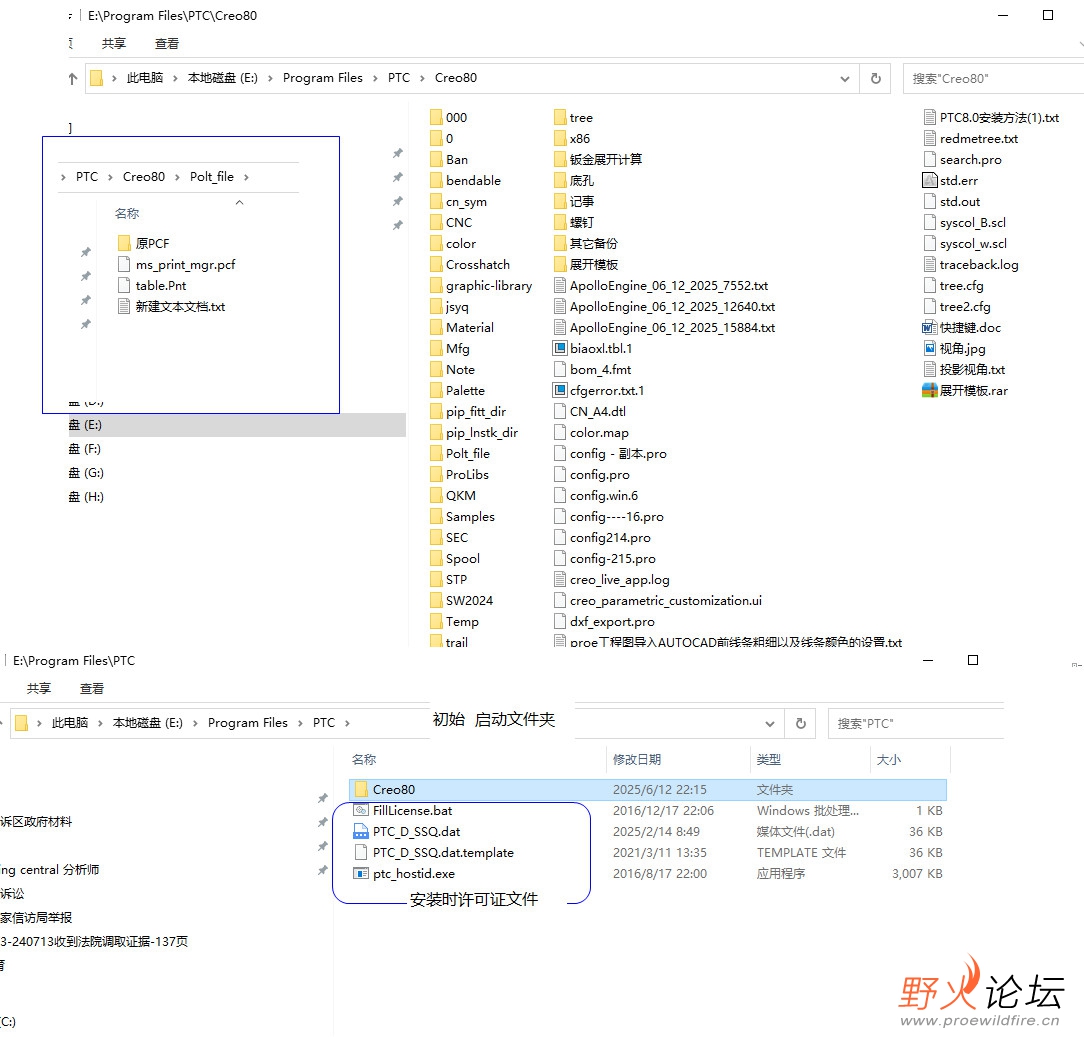The width and height of the screenshot is (1084, 1037).
Task: Click the ms_print_mgr.pcf file icon
Action: tap(124, 265)
